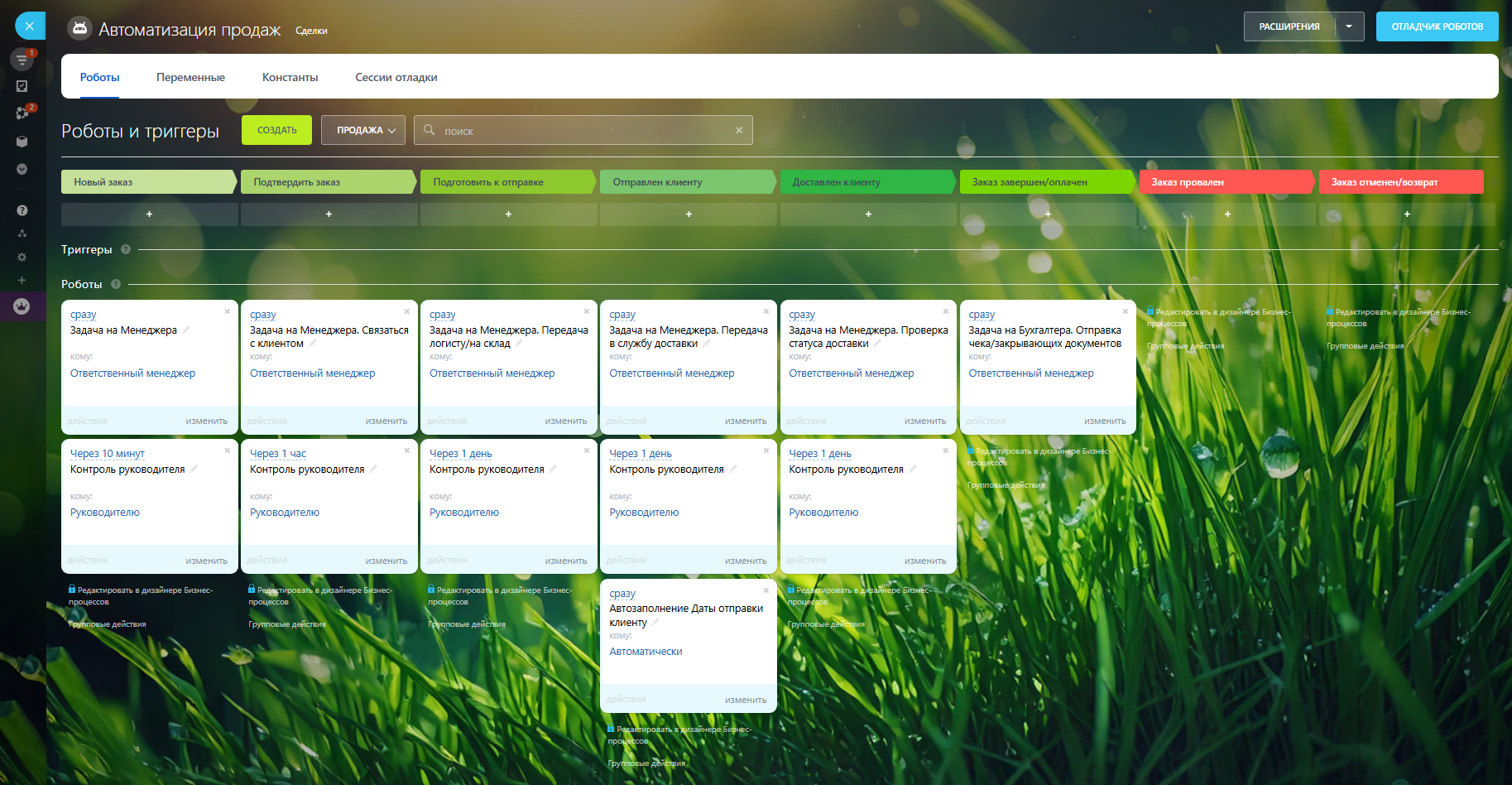Open the РАСШИРЕНИЯ arrow dropdown

coord(1349,26)
